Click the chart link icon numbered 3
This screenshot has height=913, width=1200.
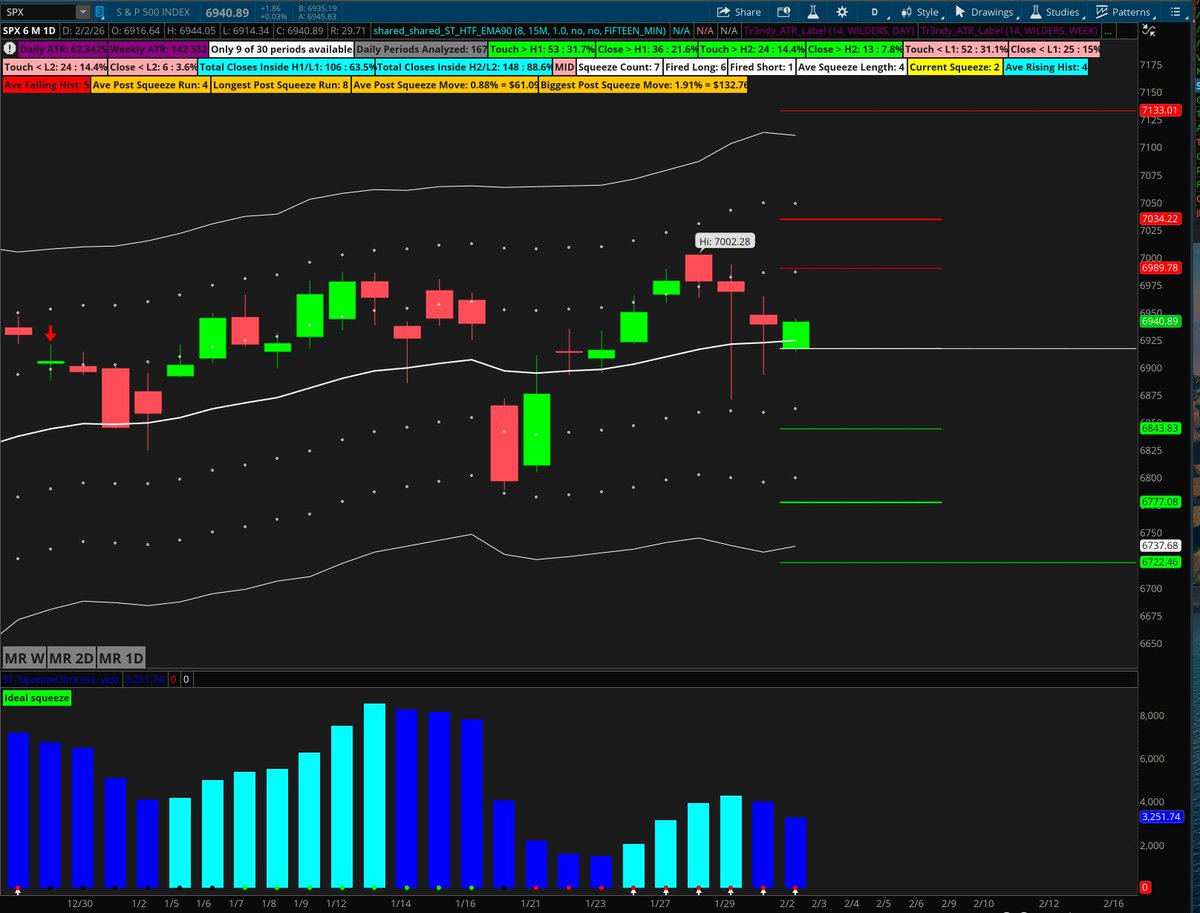99,11
